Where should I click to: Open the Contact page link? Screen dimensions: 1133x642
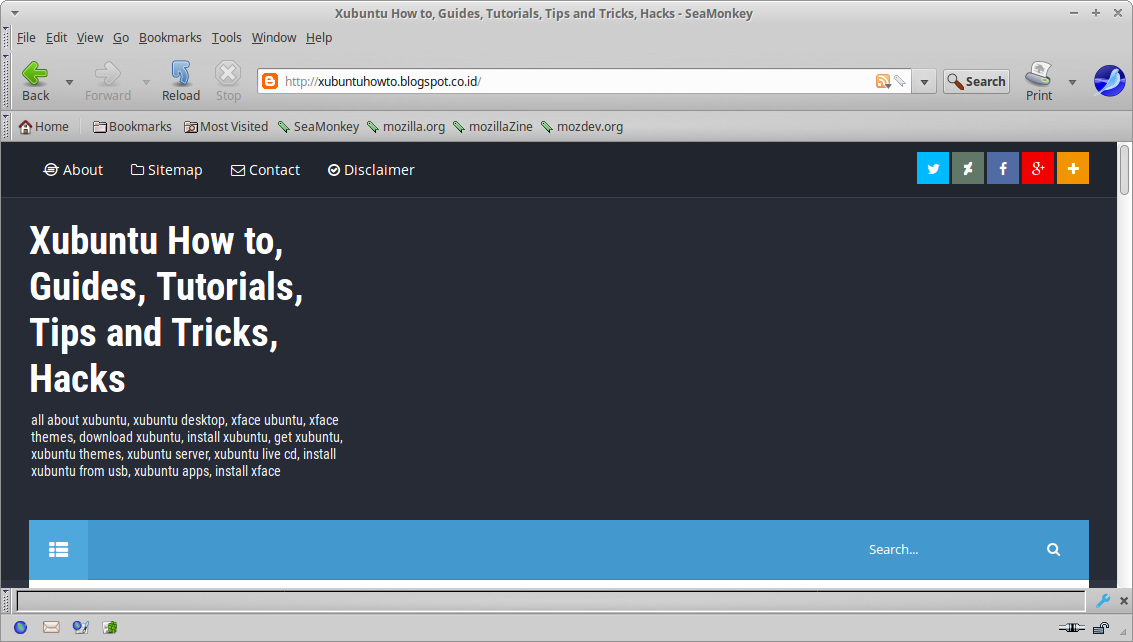click(265, 170)
